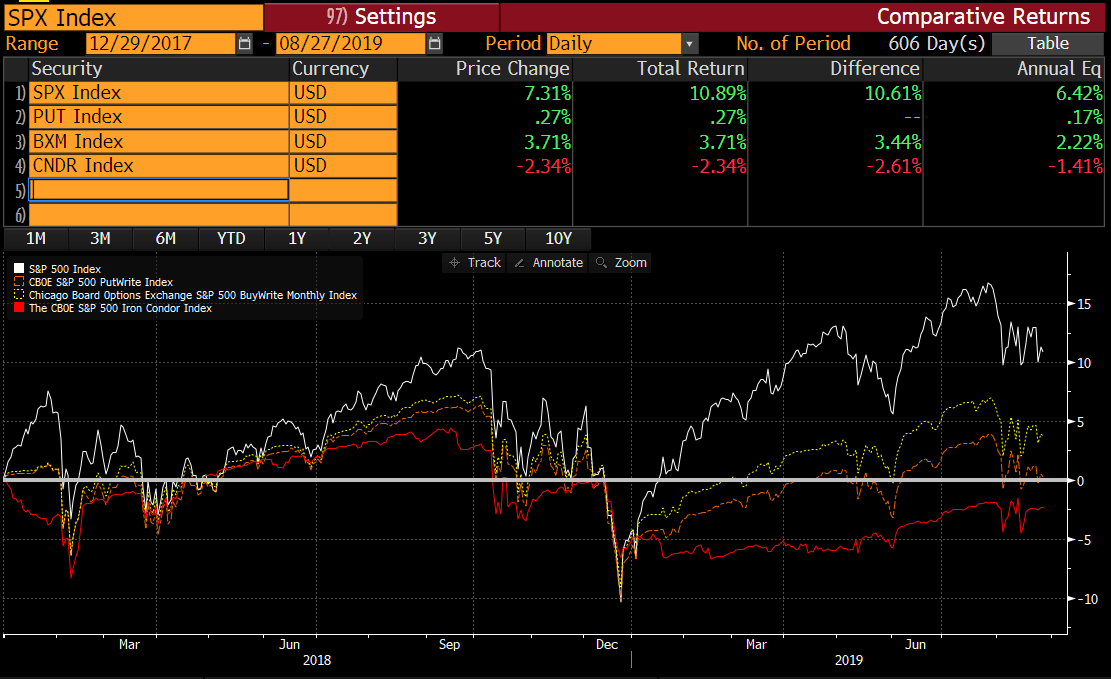Screen dimensions: 1111x679
Task: Select the Annotate pencil tool
Action: pos(547,262)
